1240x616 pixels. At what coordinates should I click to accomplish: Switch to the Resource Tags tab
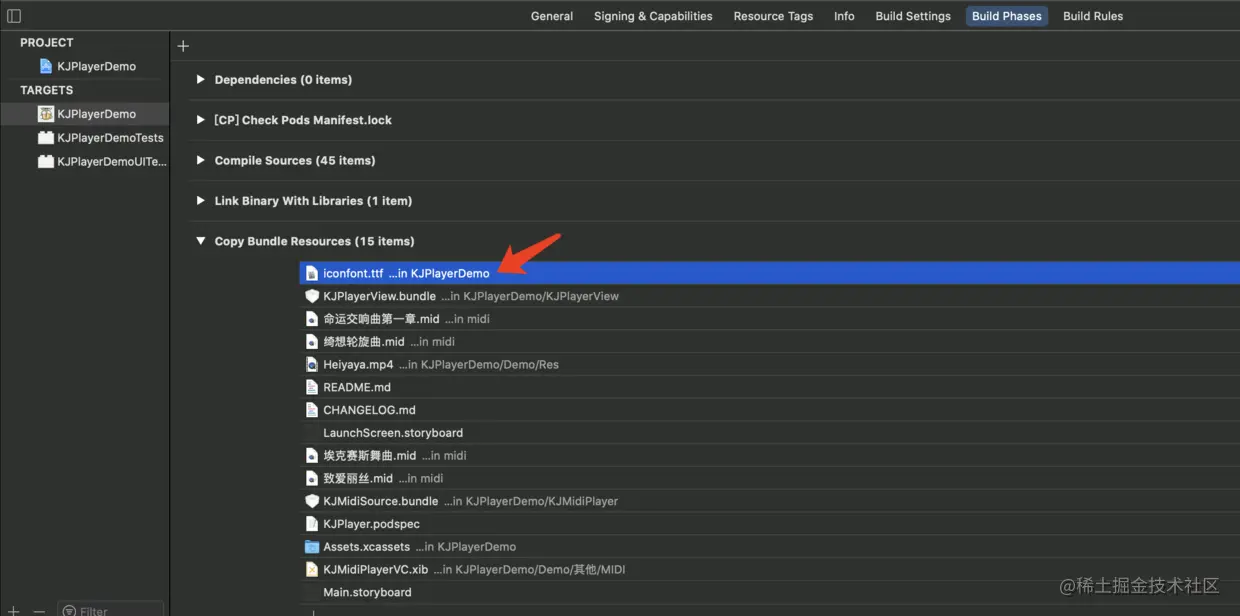point(773,16)
